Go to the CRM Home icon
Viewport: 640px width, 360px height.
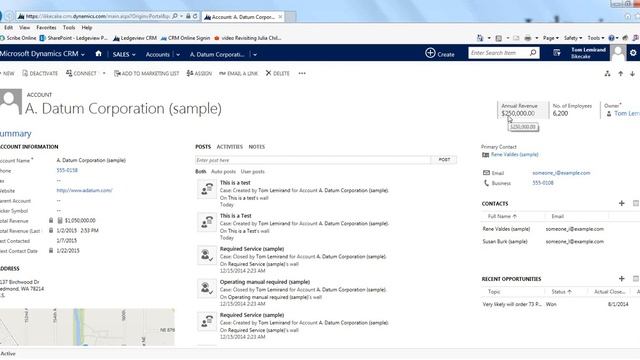tap(98, 53)
